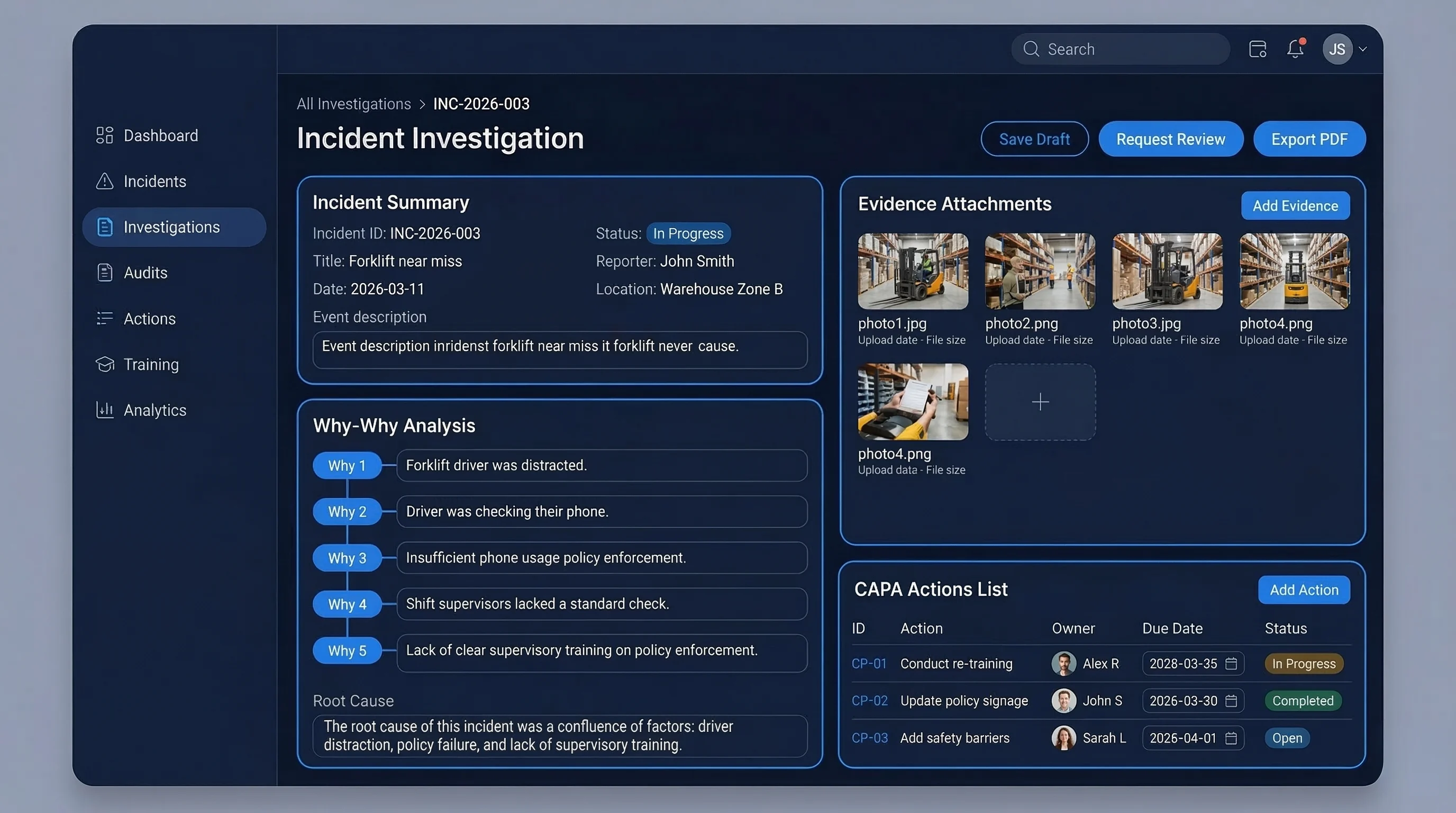The image size is (1456, 813).
Task: Click the Training graduation cap icon
Action: 105,364
